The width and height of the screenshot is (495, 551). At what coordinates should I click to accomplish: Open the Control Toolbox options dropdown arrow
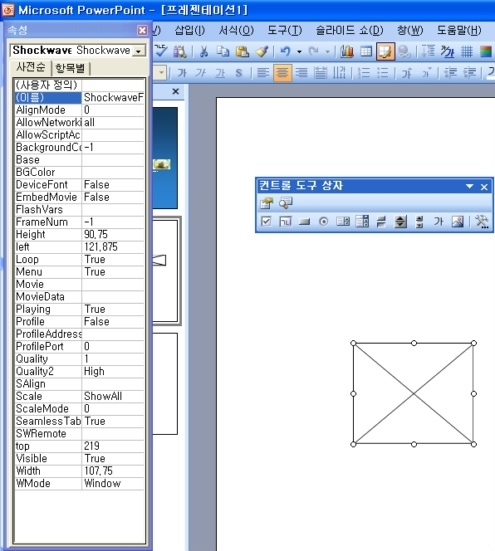469,186
